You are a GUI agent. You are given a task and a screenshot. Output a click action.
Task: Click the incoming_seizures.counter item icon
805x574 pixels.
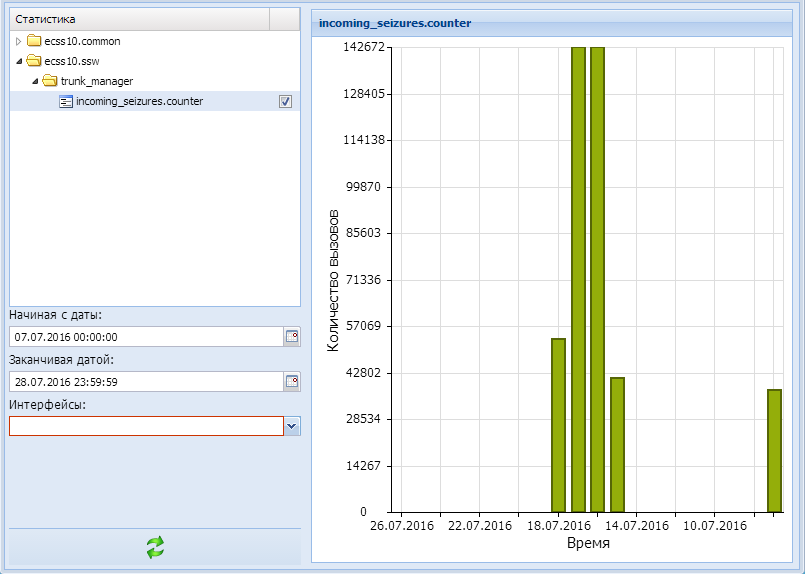(x=66, y=101)
